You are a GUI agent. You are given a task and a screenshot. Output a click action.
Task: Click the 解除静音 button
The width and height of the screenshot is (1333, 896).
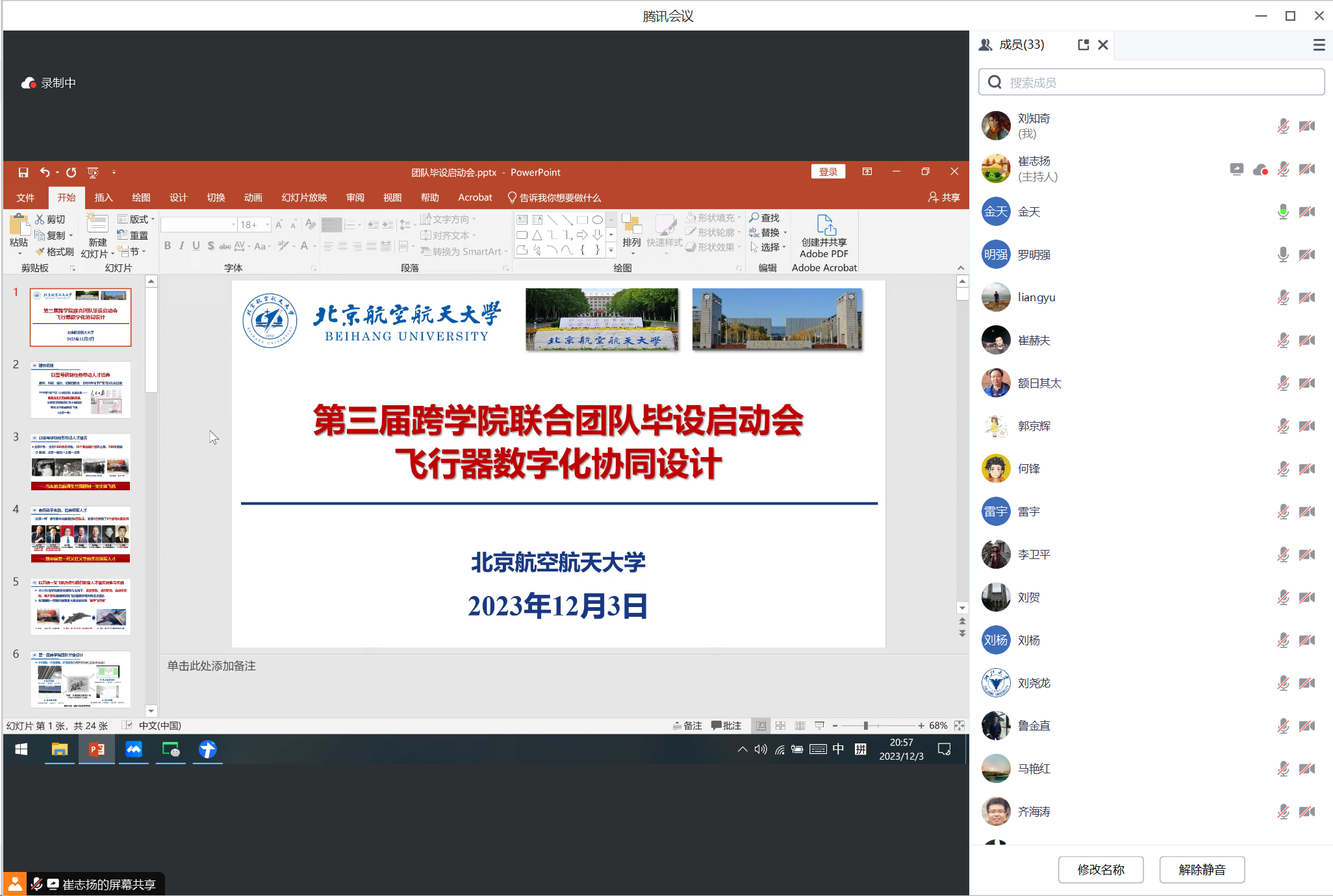[x=1202, y=870]
